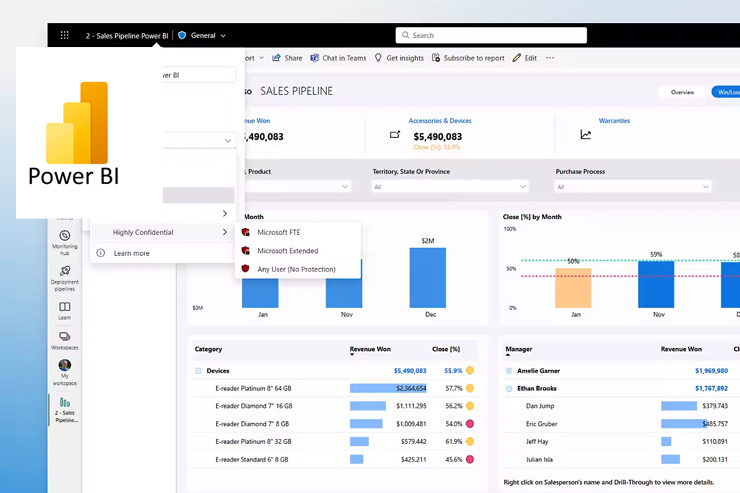Click the Share icon in toolbar

point(278,58)
